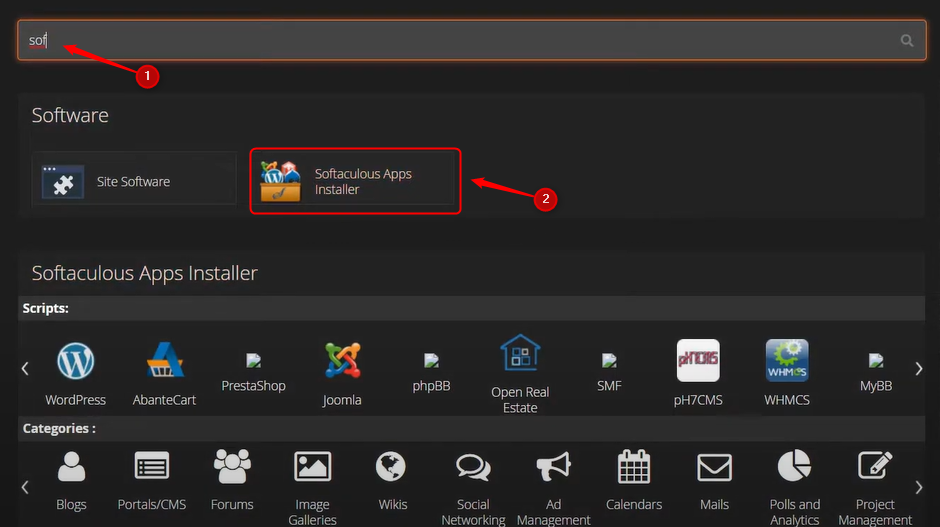Click the Joomla label text

coord(342,400)
